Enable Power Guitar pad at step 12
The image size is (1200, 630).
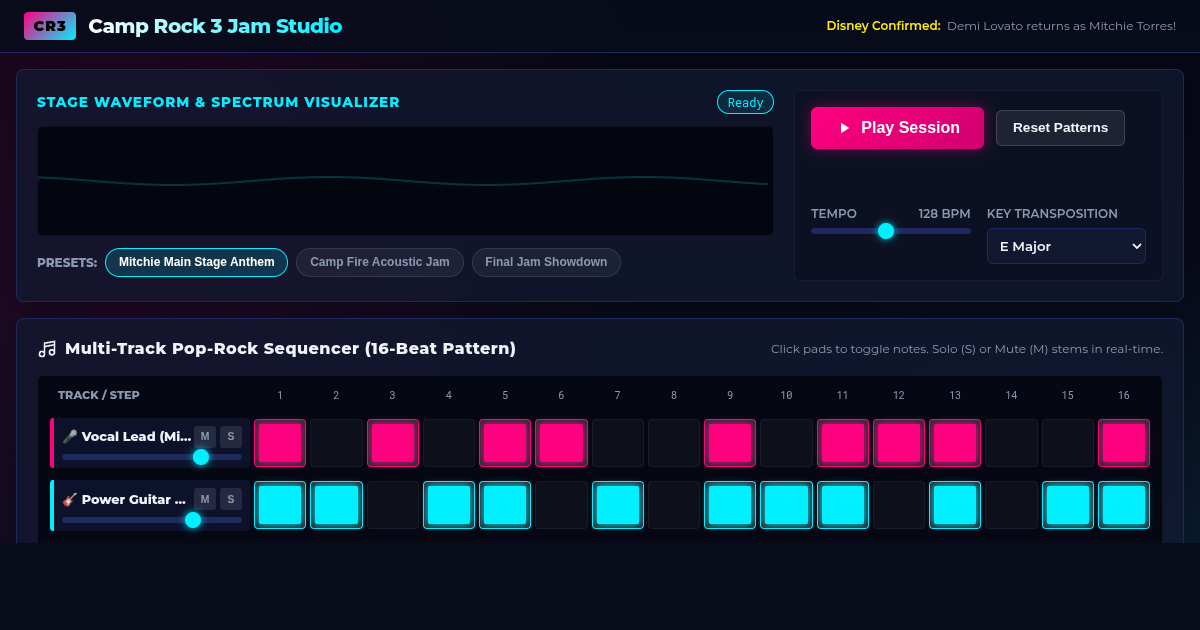[x=899, y=505]
